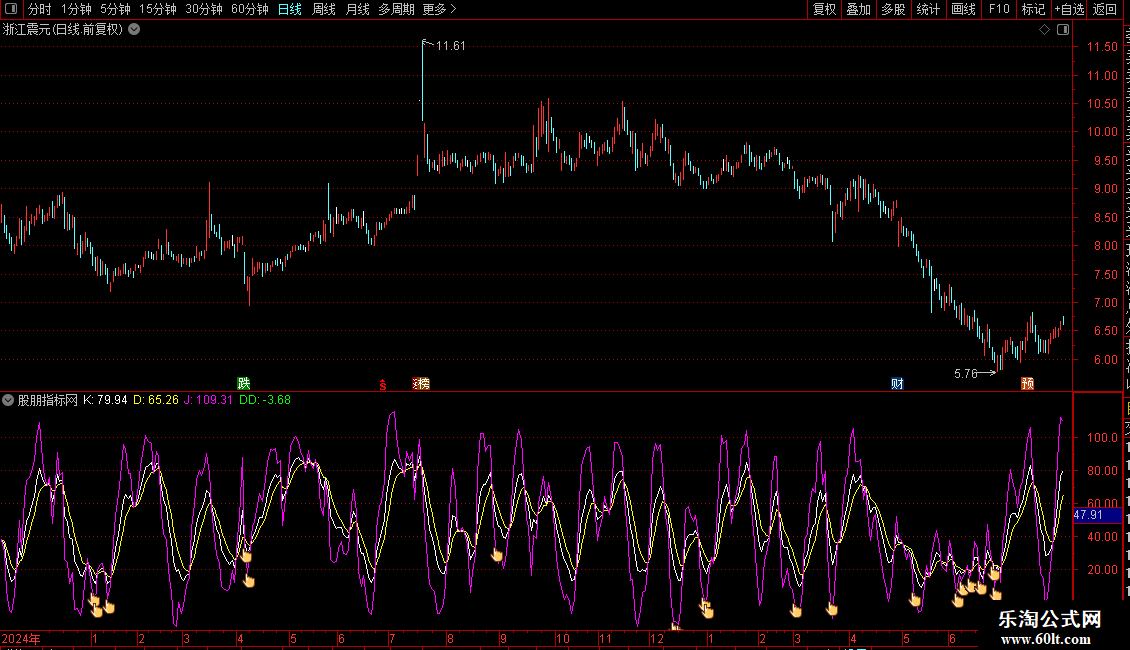The image size is (1130, 650).
Task: Click the 叠加 overlay button
Action: 858,9
